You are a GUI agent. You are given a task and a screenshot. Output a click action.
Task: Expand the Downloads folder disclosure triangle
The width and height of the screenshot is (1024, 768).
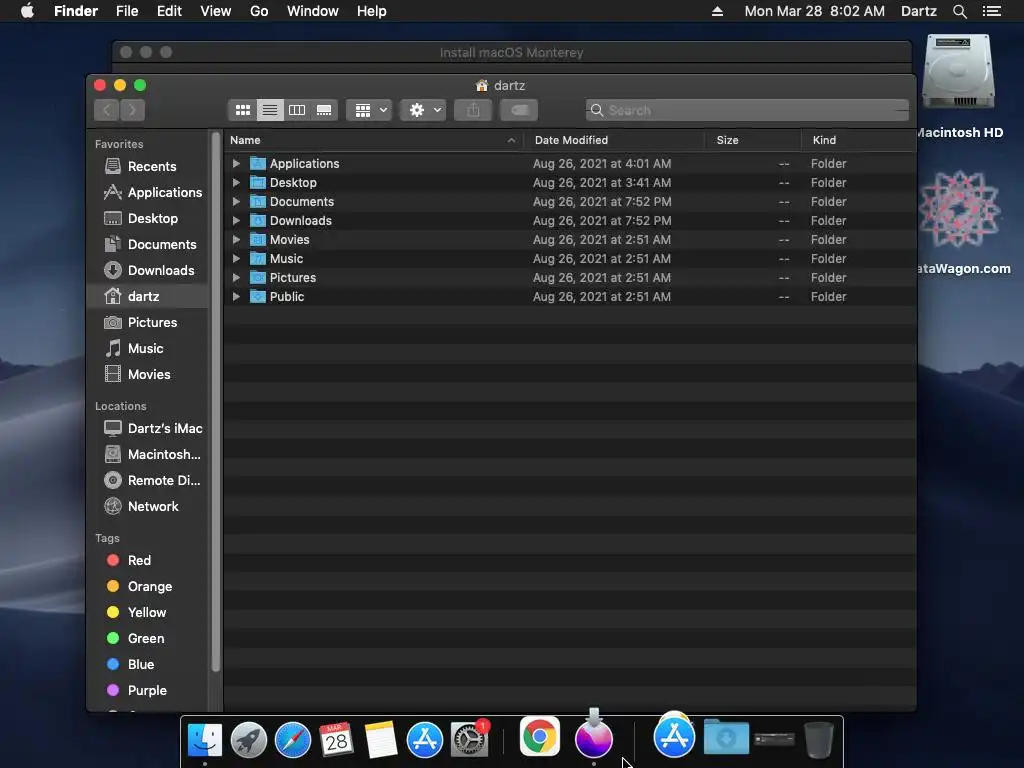point(236,220)
